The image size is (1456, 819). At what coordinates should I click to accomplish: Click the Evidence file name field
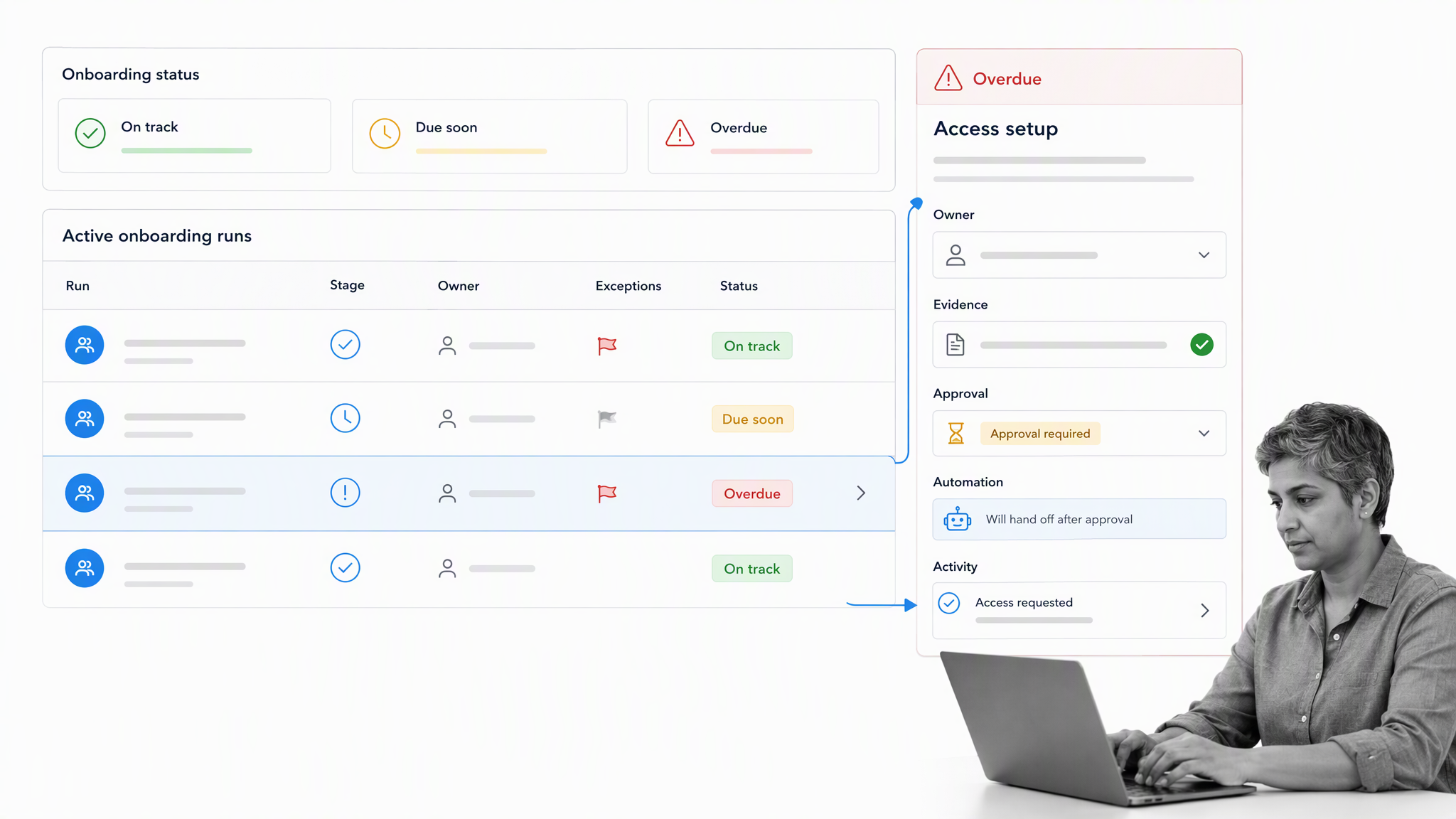coord(1079,345)
